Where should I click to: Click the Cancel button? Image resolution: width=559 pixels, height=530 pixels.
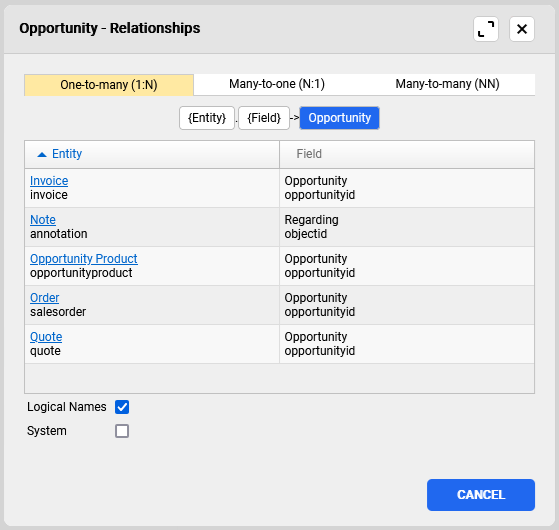(x=481, y=495)
